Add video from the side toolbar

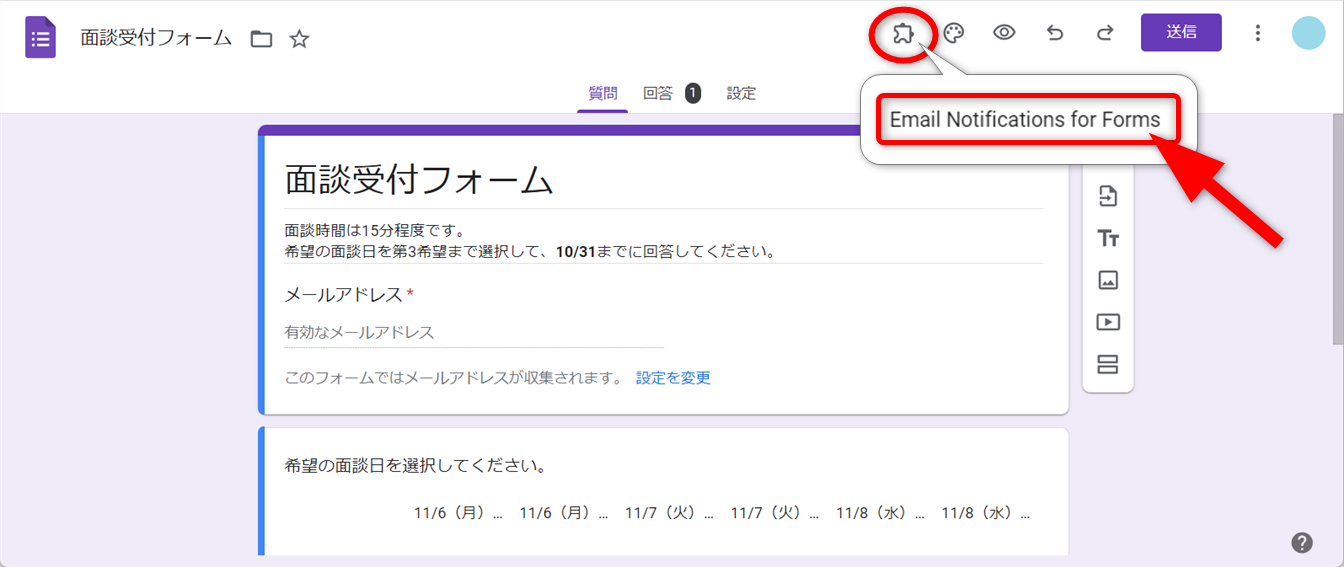pyautogui.click(x=1108, y=322)
